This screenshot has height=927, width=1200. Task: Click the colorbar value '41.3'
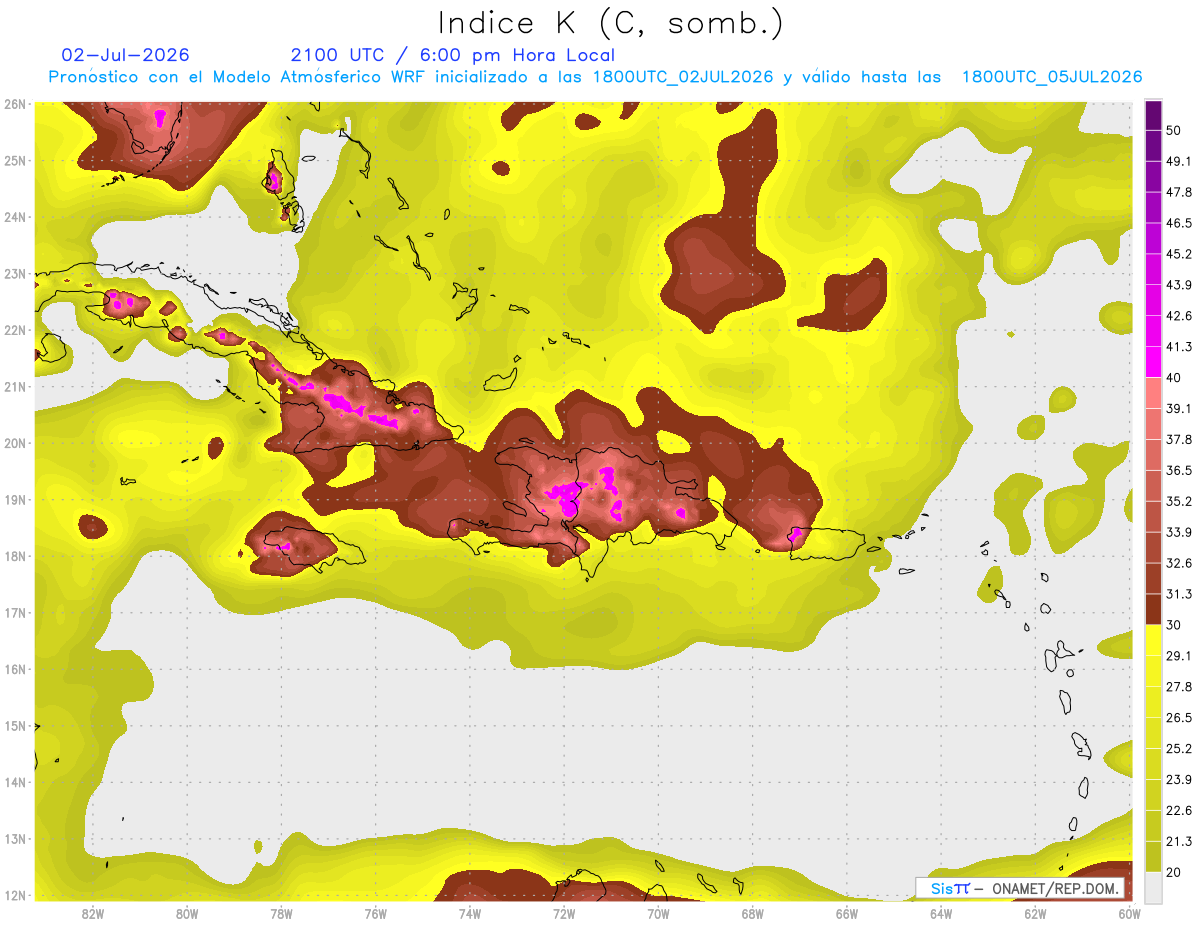(1179, 347)
